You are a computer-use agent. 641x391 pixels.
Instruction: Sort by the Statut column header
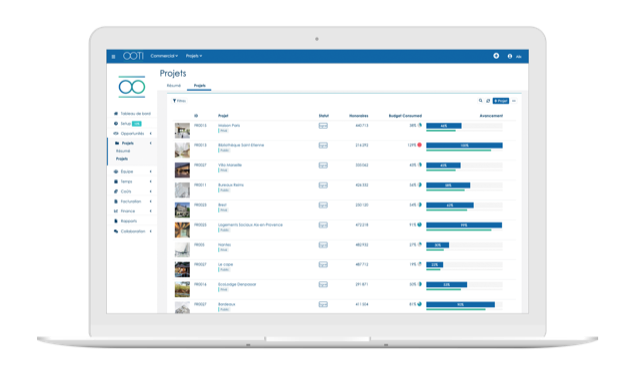pos(323,116)
